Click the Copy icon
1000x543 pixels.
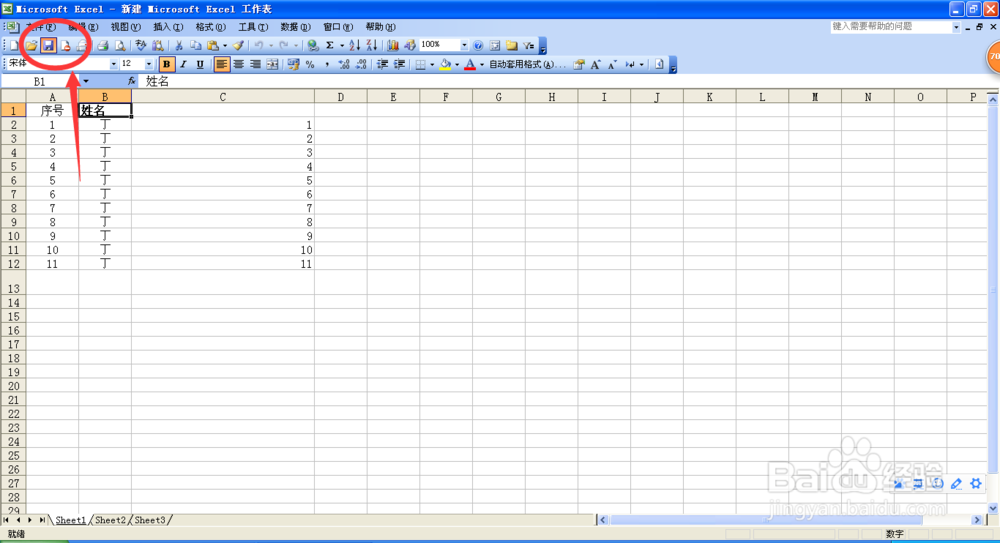coord(196,45)
